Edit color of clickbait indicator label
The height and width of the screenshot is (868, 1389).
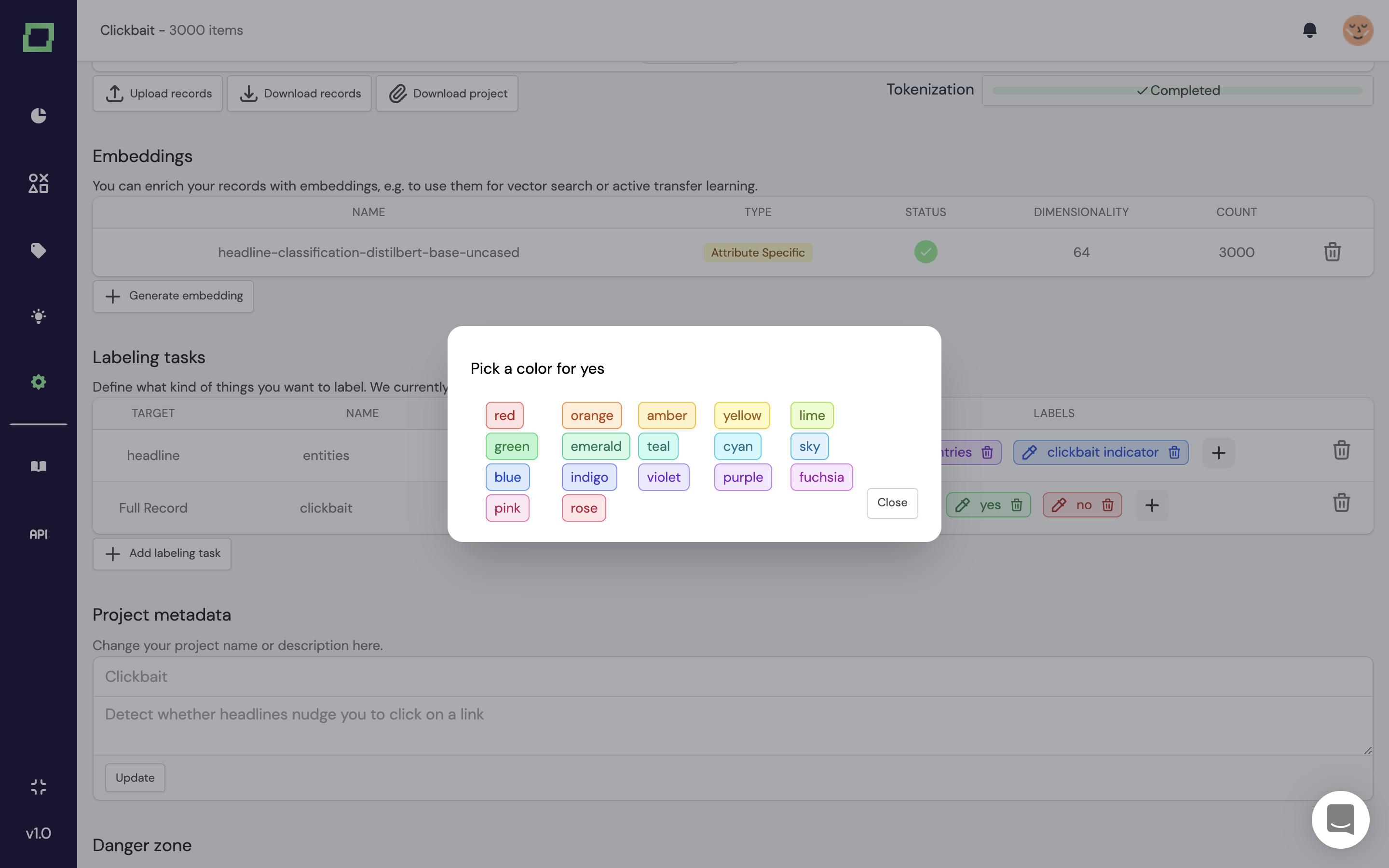[1029, 452]
